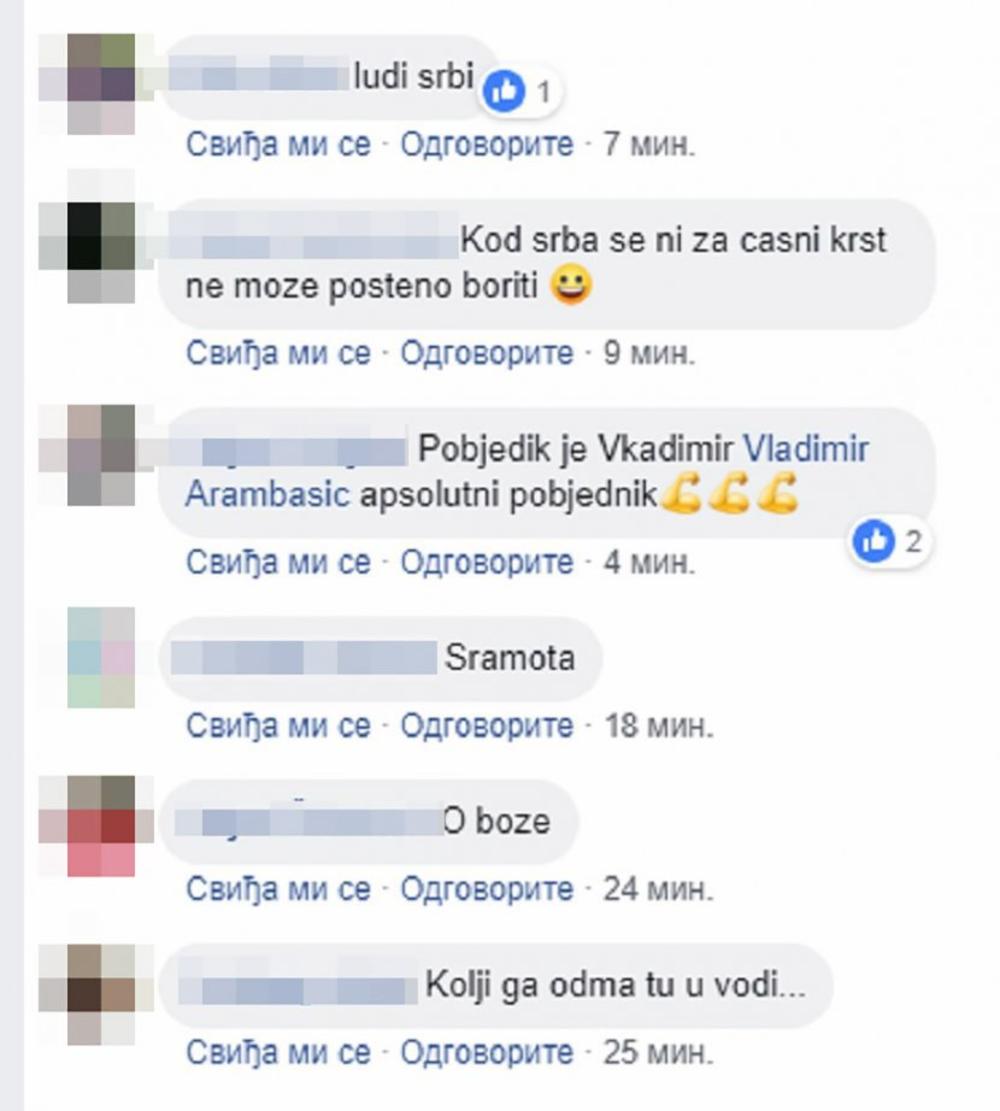Viewport: 1000px width, 1111px height.
Task: Click Свиђа ми се under 'posteno boriti' comment
Action: [278, 352]
